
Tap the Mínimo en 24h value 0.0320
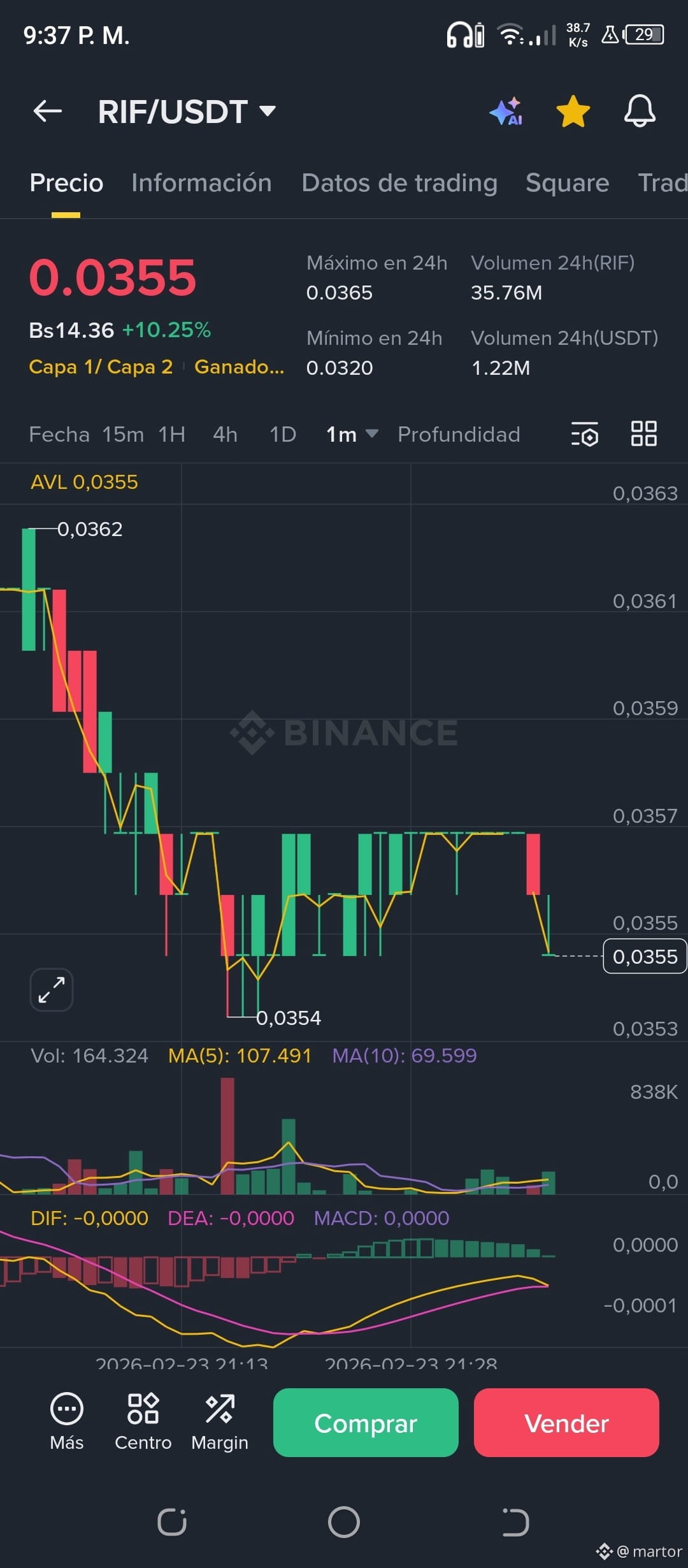340,368
